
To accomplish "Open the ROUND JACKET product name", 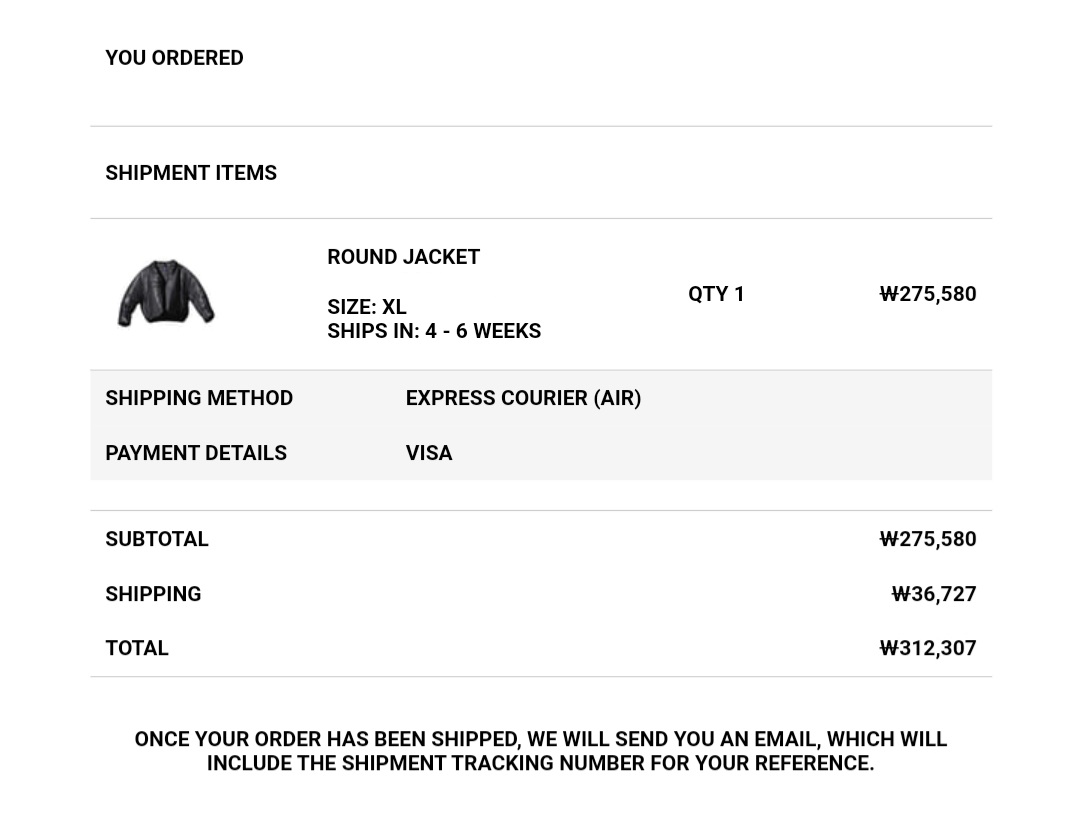I will 403,257.
